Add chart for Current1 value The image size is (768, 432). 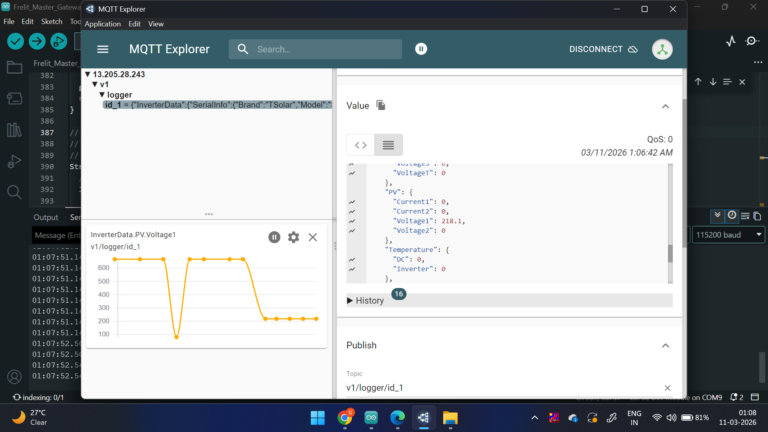352,202
